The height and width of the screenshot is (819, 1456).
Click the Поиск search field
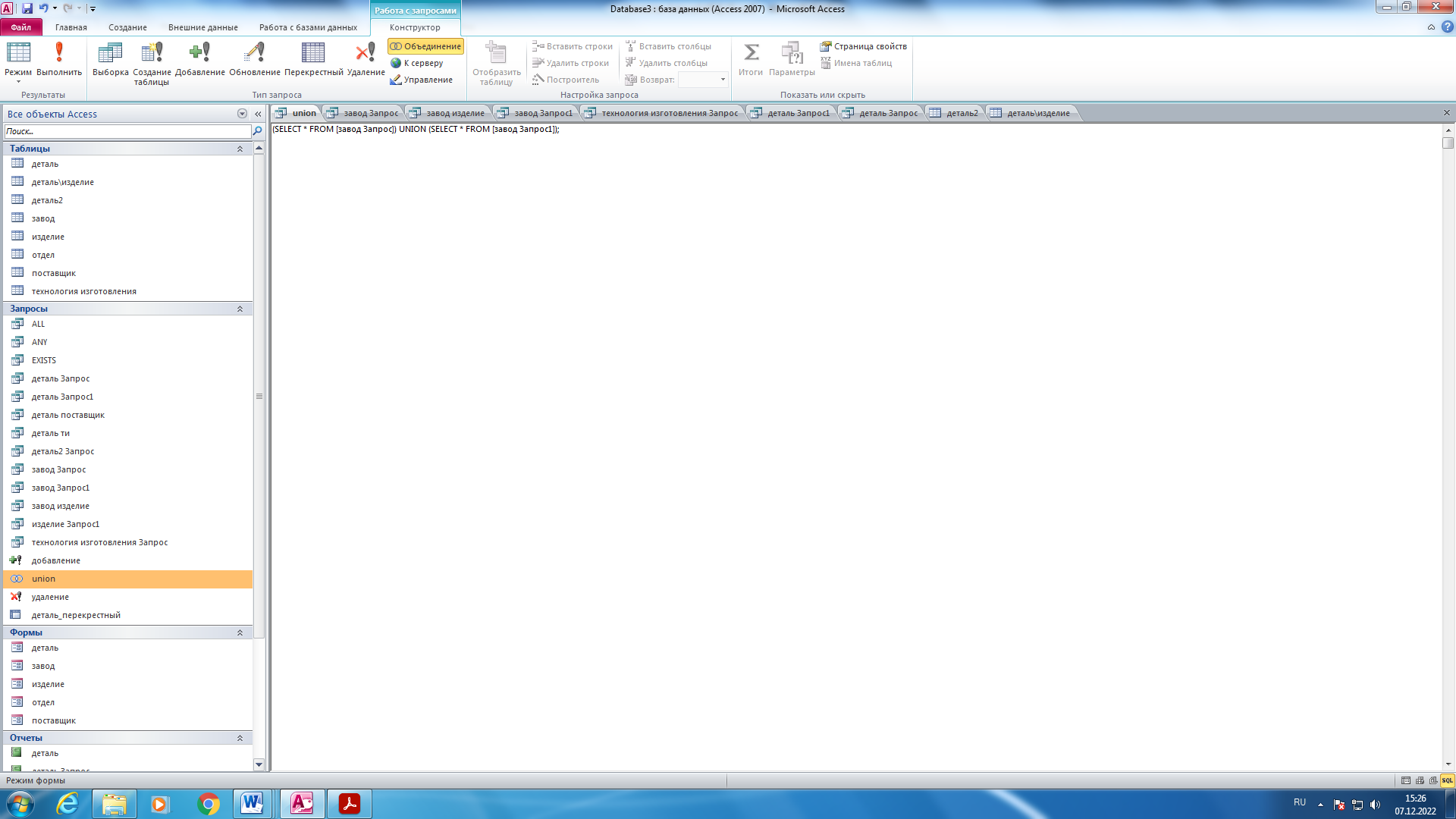point(127,131)
